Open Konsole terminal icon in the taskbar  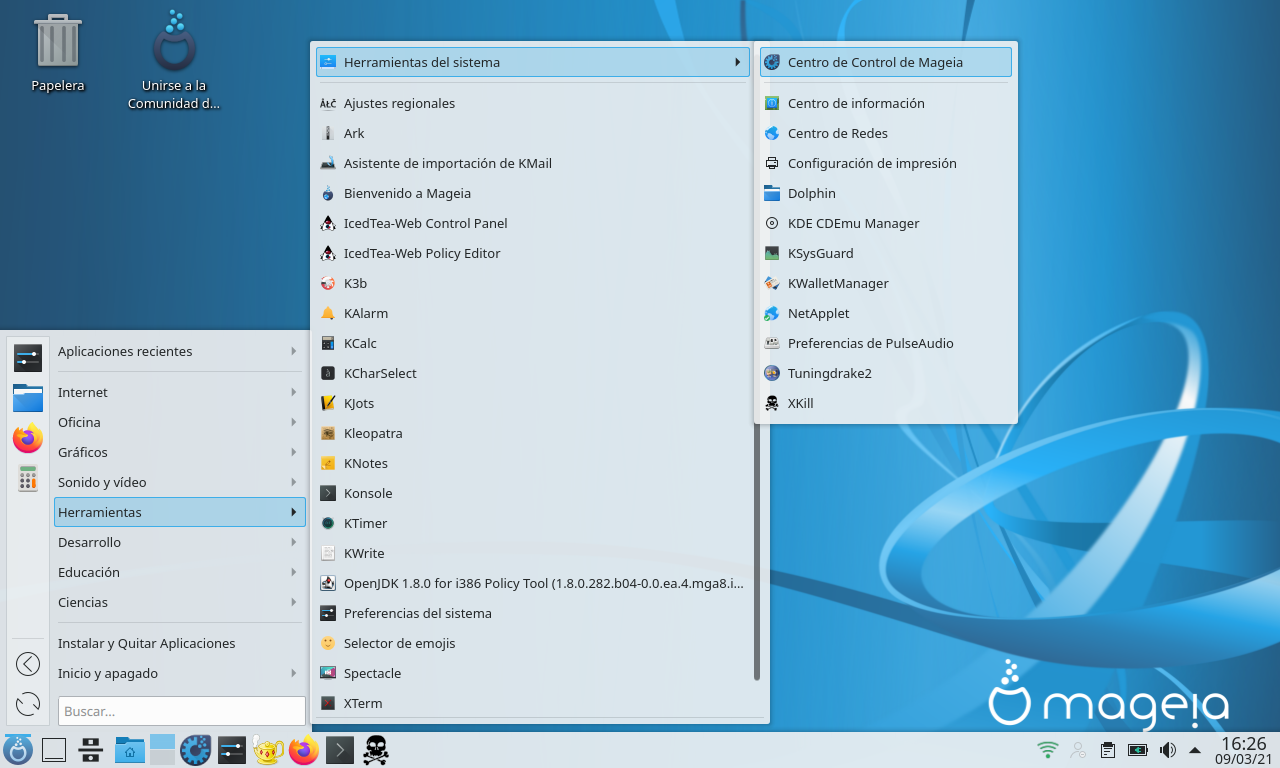click(340, 750)
